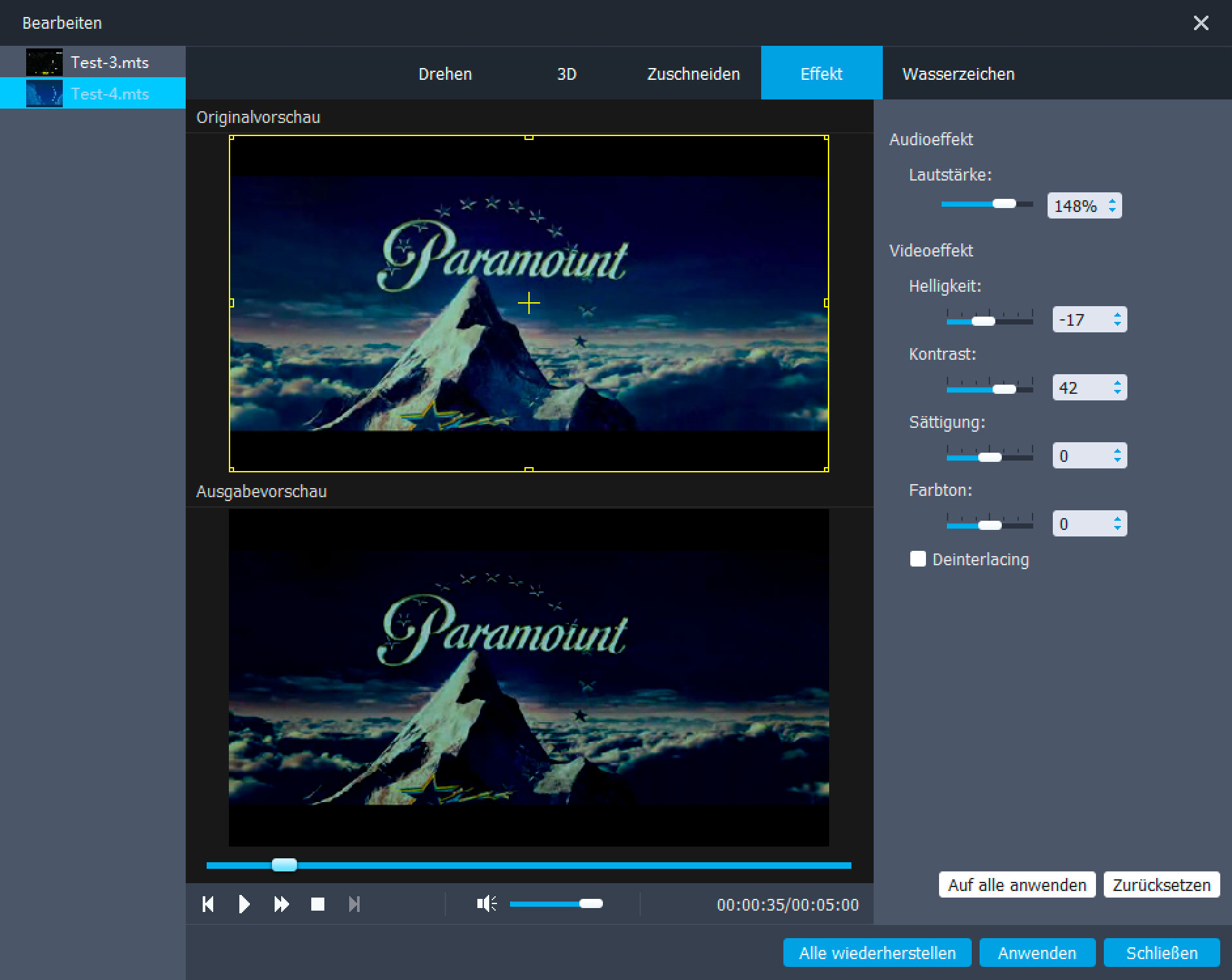Click the Schließen button
This screenshot has height=980, width=1232.
coord(1161,953)
